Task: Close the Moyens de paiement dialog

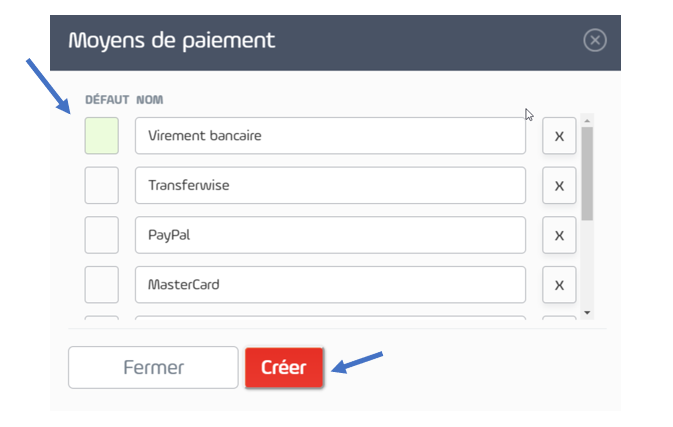Action: tap(595, 40)
